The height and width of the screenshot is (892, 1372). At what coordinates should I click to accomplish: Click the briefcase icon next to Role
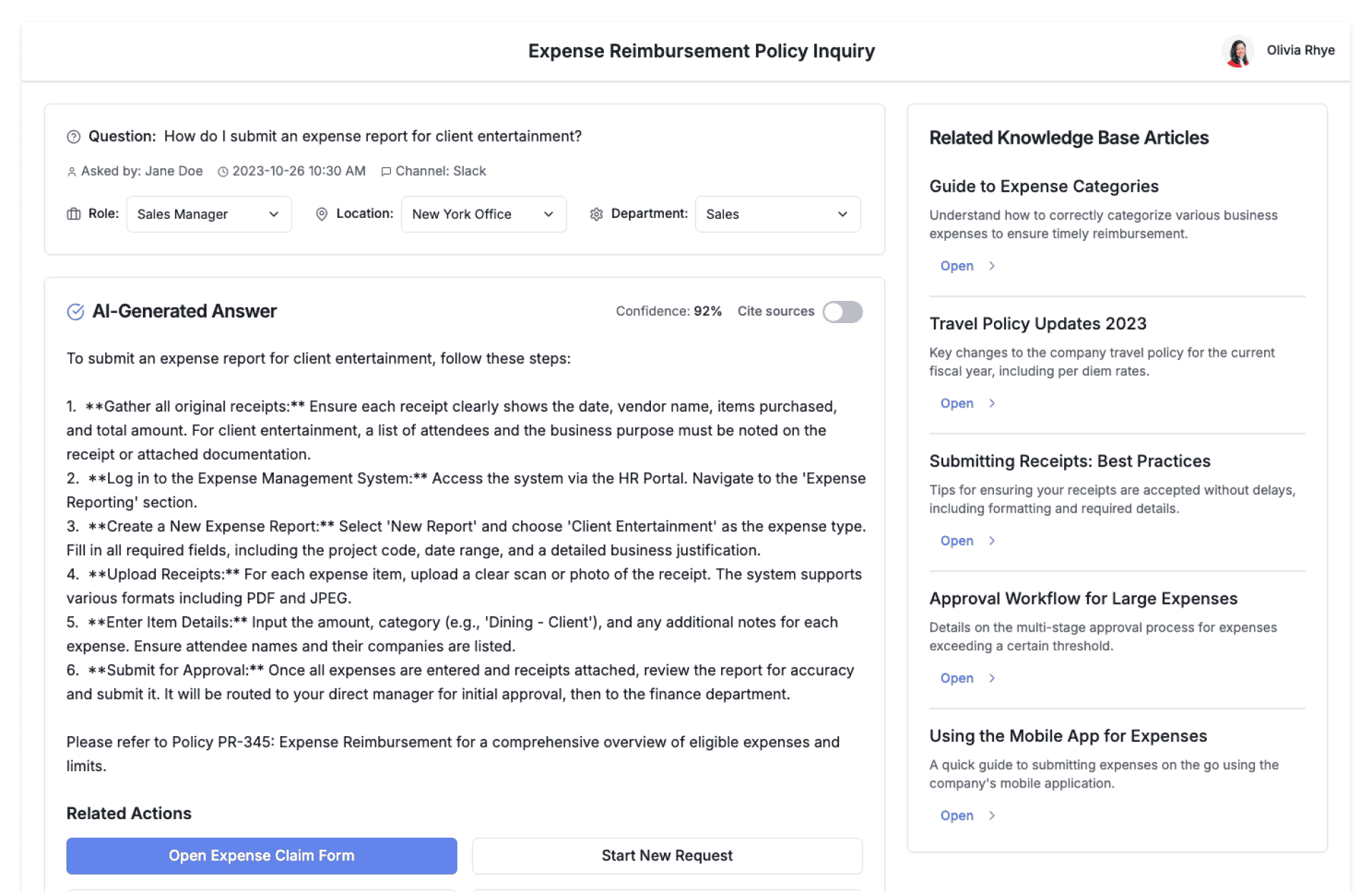[74, 214]
